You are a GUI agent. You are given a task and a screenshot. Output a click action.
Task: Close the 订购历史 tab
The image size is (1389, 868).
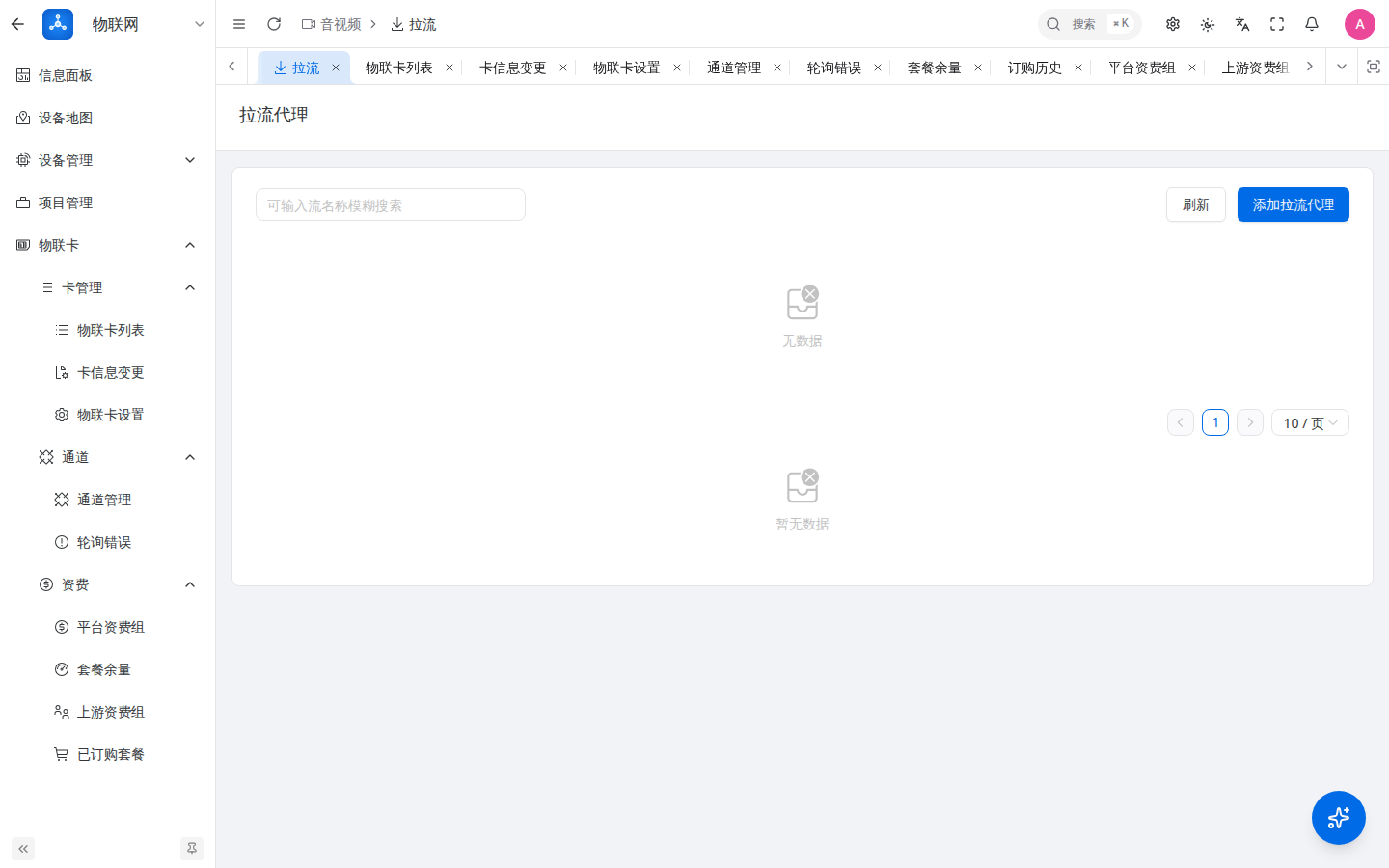(x=1078, y=68)
